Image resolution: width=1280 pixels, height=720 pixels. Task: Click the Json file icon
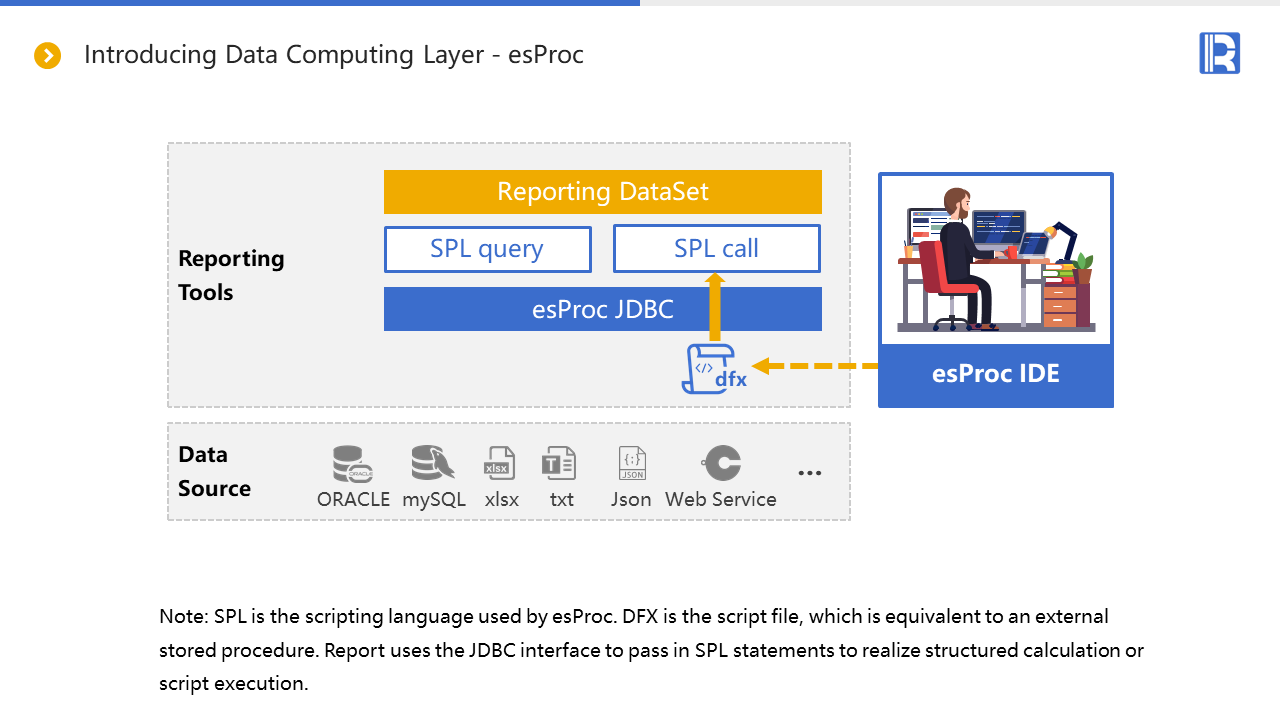coord(632,465)
